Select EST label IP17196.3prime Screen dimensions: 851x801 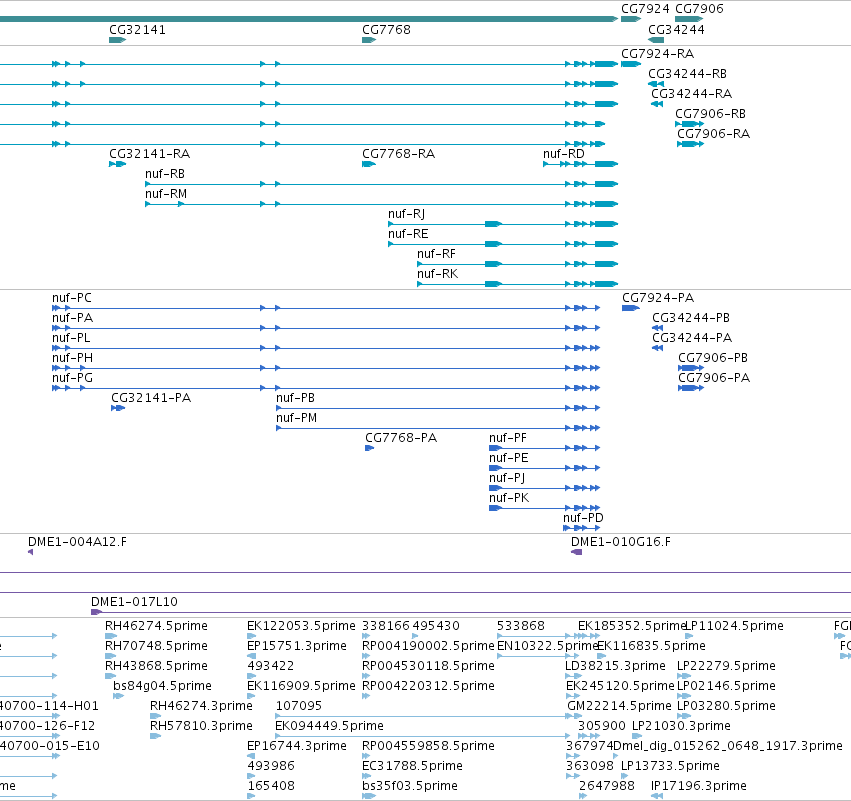pyautogui.click(x=699, y=786)
